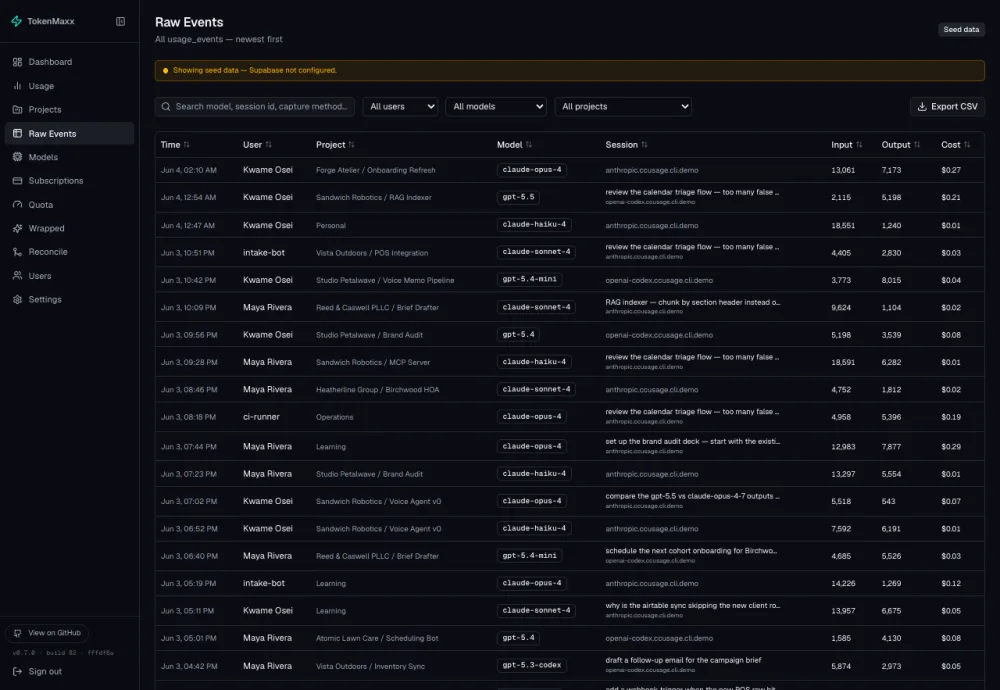Click the gpt-5.5 model badge

pyautogui.click(x=518, y=197)
